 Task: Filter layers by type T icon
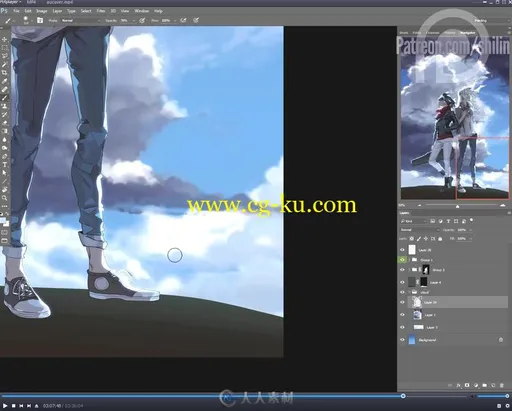click(448, 221)
